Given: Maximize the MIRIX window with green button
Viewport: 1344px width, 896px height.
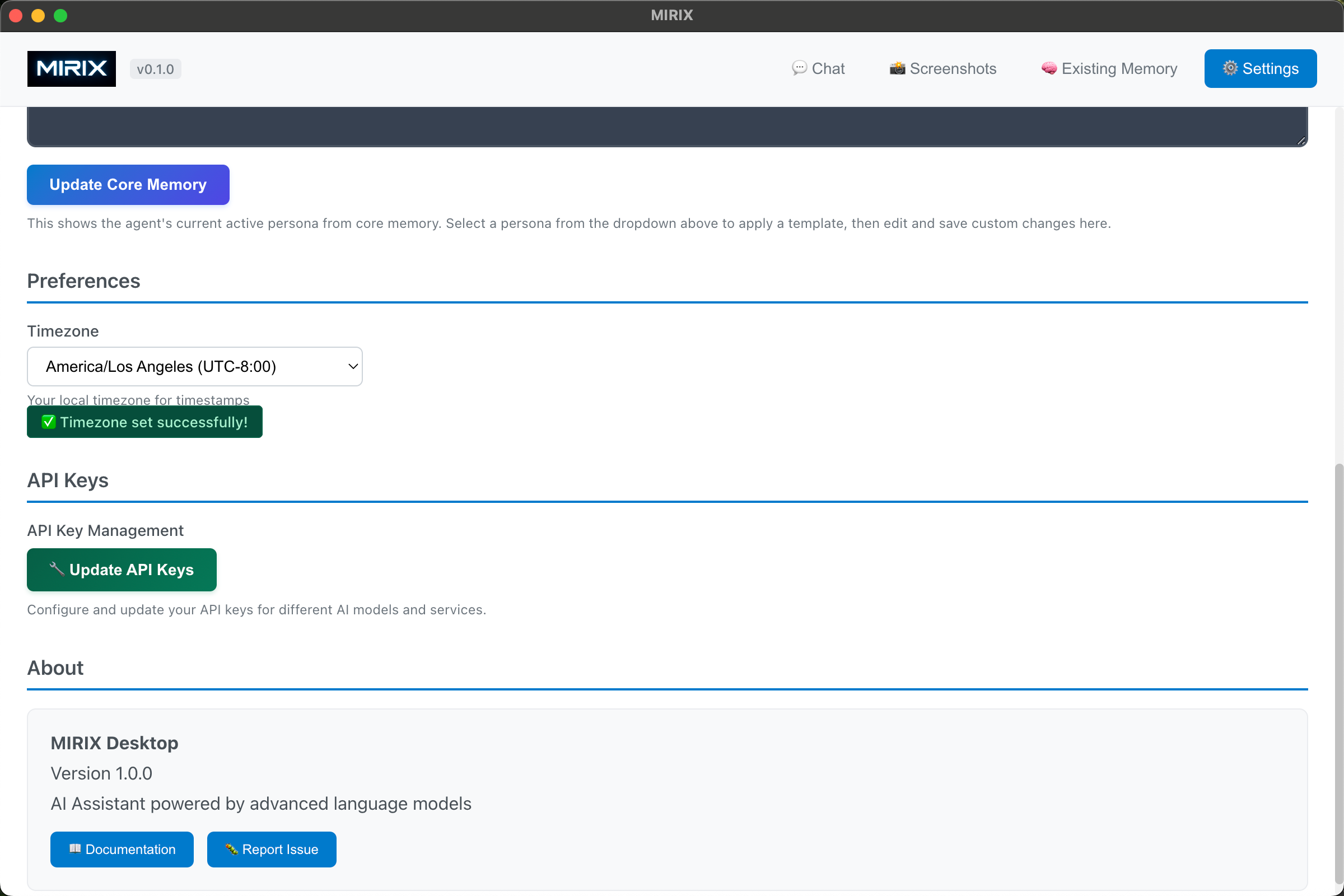Looking at the screenshot, I should pos(60,16).
